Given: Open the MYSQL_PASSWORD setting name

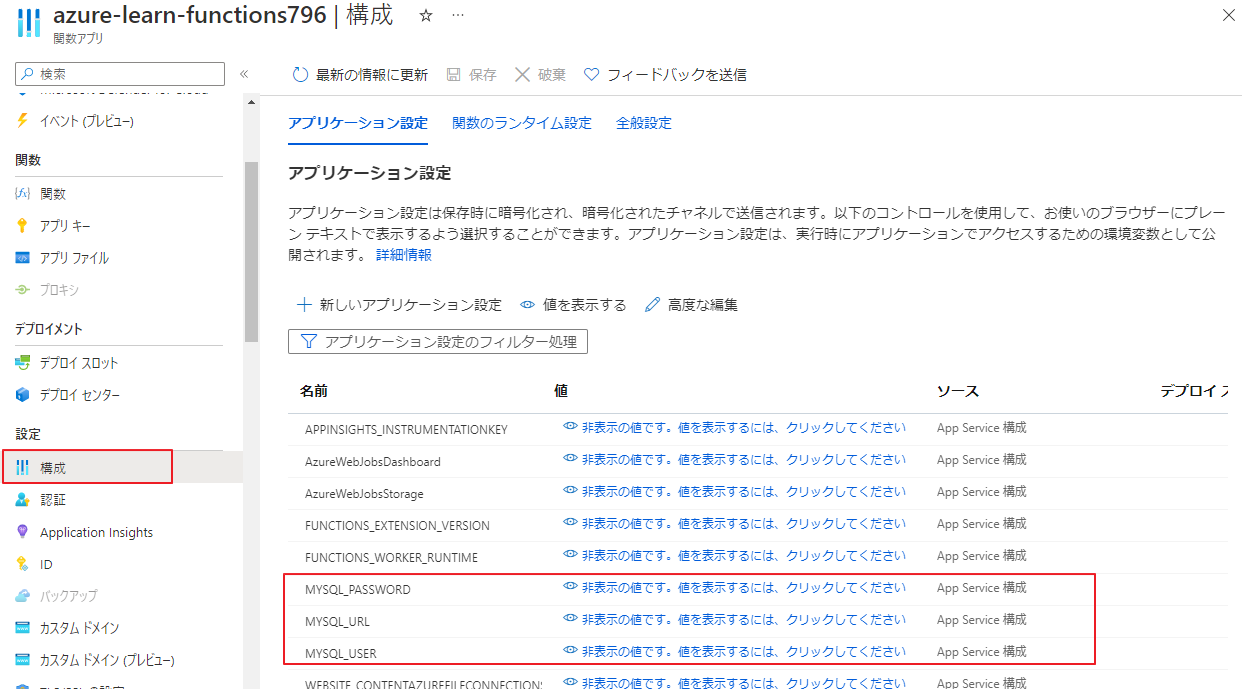Looking at the screenshot, I should point(358,590).
